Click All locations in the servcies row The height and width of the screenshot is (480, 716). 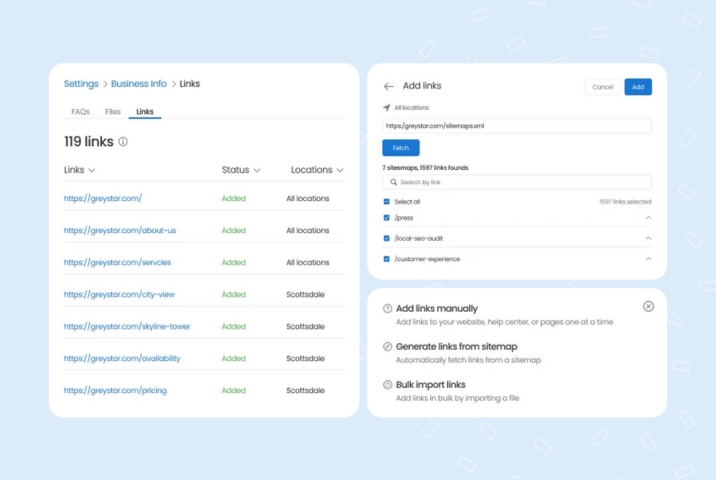(307, 262)
